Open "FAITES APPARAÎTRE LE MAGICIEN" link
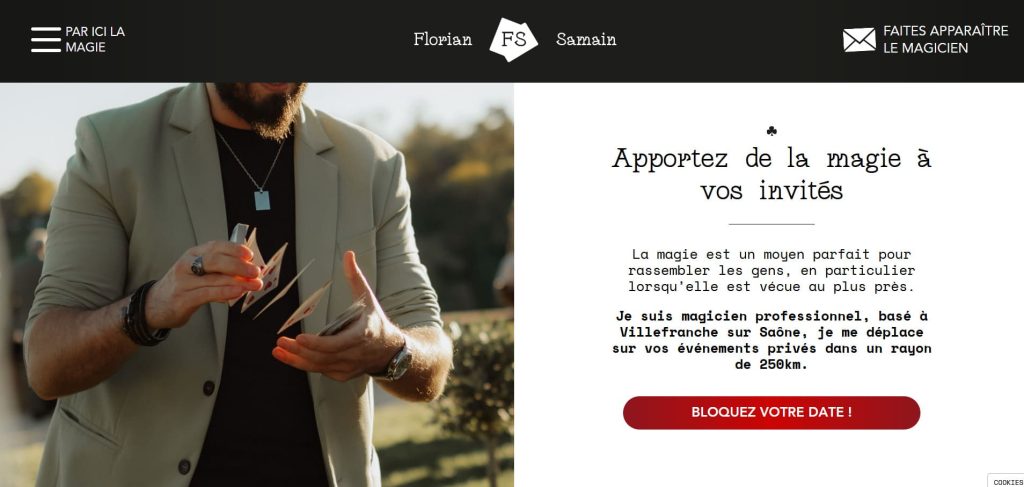Viewport: 1024px width, 487px height. pyautogui.click(x=946, y=40)
